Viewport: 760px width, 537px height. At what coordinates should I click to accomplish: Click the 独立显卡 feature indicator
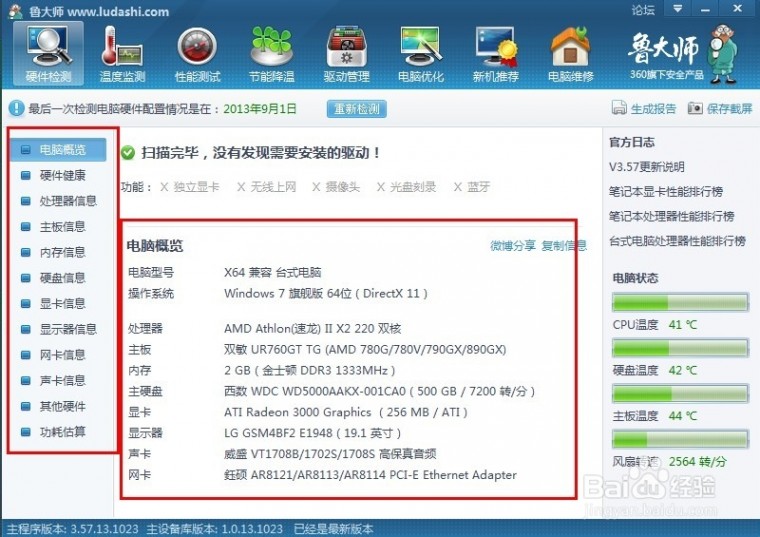coord(190,187)
